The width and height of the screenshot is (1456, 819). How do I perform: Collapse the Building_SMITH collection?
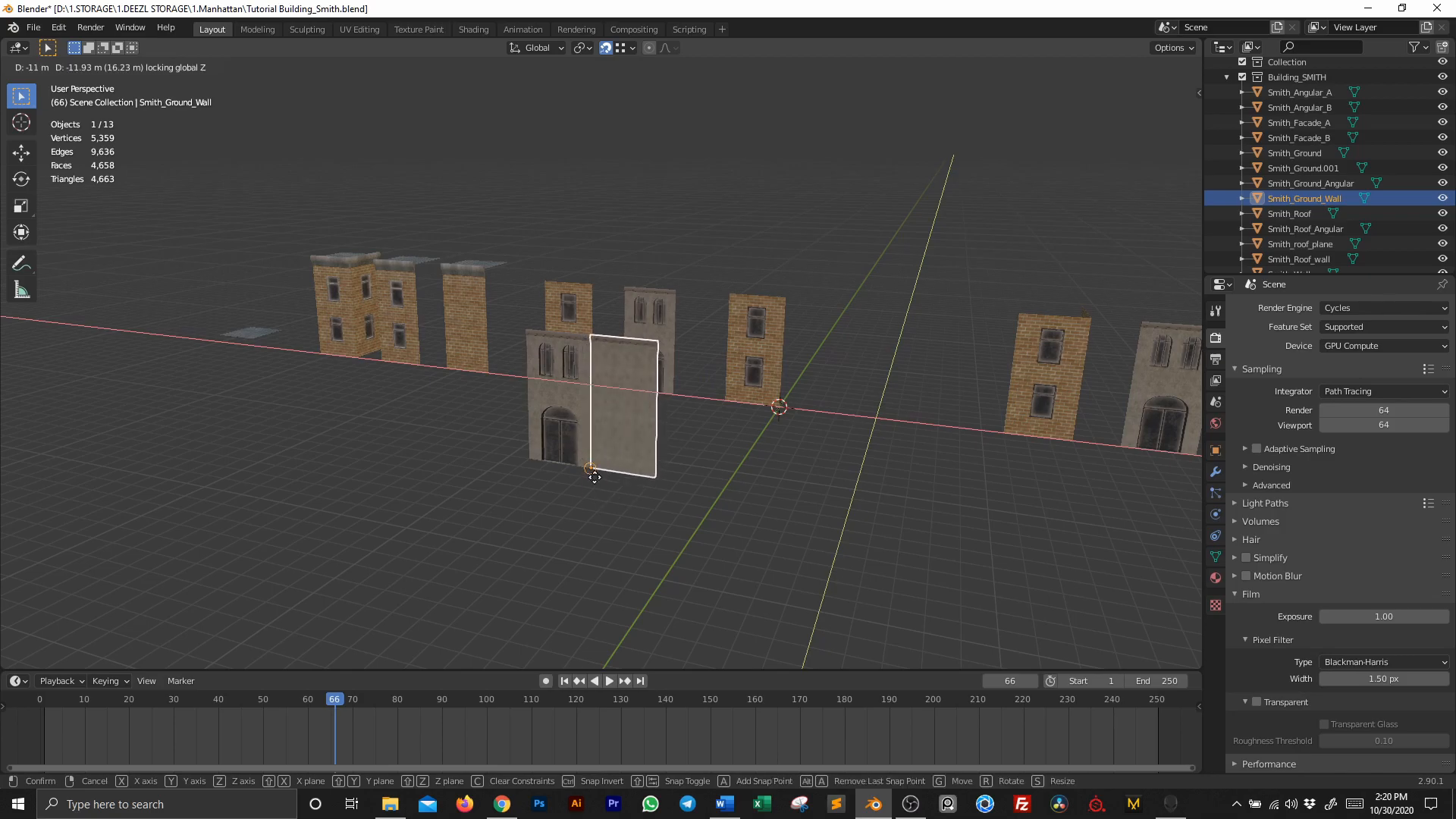coord(1227,77)
